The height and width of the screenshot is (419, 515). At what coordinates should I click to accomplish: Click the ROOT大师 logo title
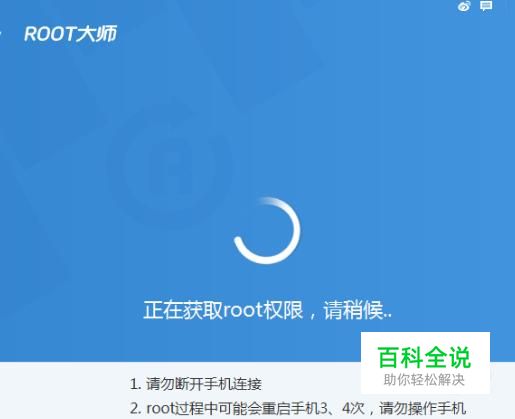[x=70, y=34]
